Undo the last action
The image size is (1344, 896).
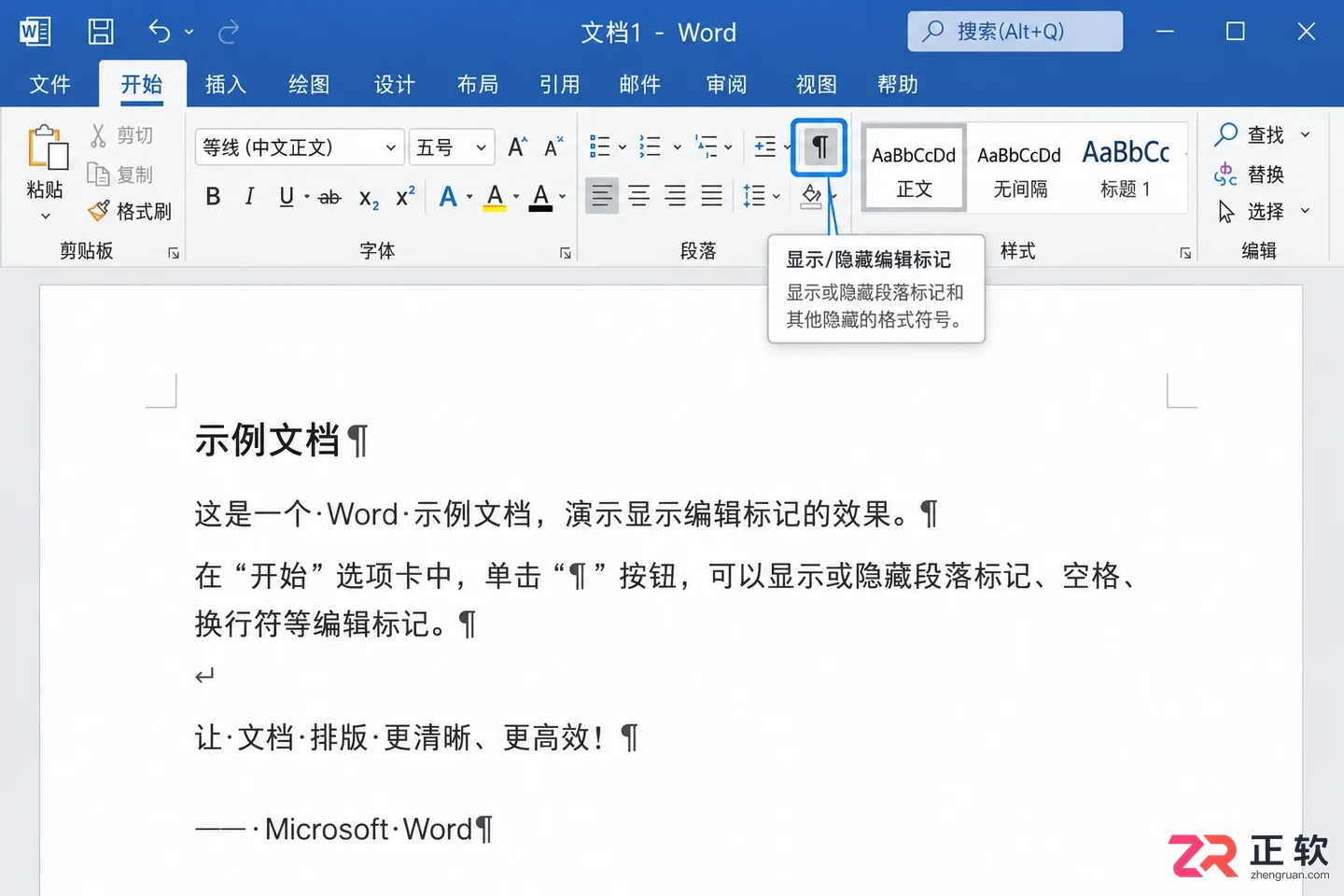160,32
